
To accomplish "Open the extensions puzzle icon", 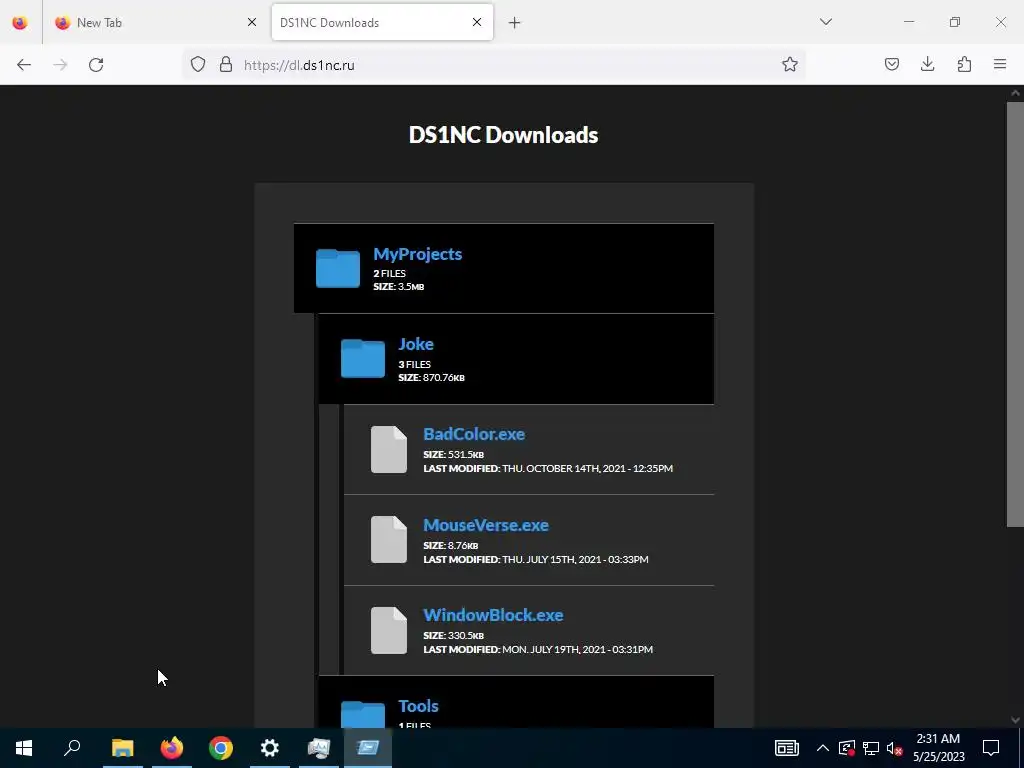I will [964, 64].
